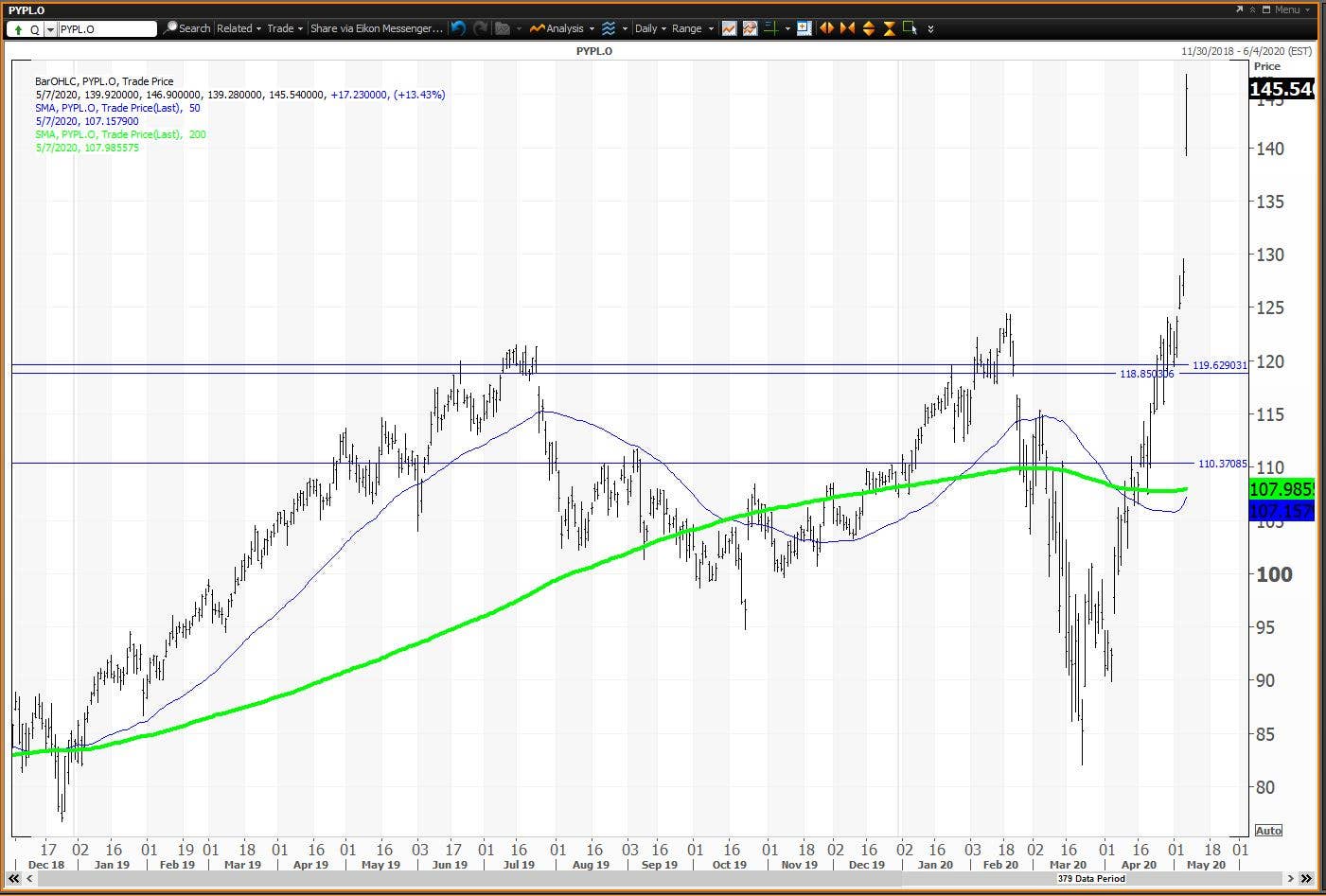
Task: Open the Related menu
Action: pos(239,28)
